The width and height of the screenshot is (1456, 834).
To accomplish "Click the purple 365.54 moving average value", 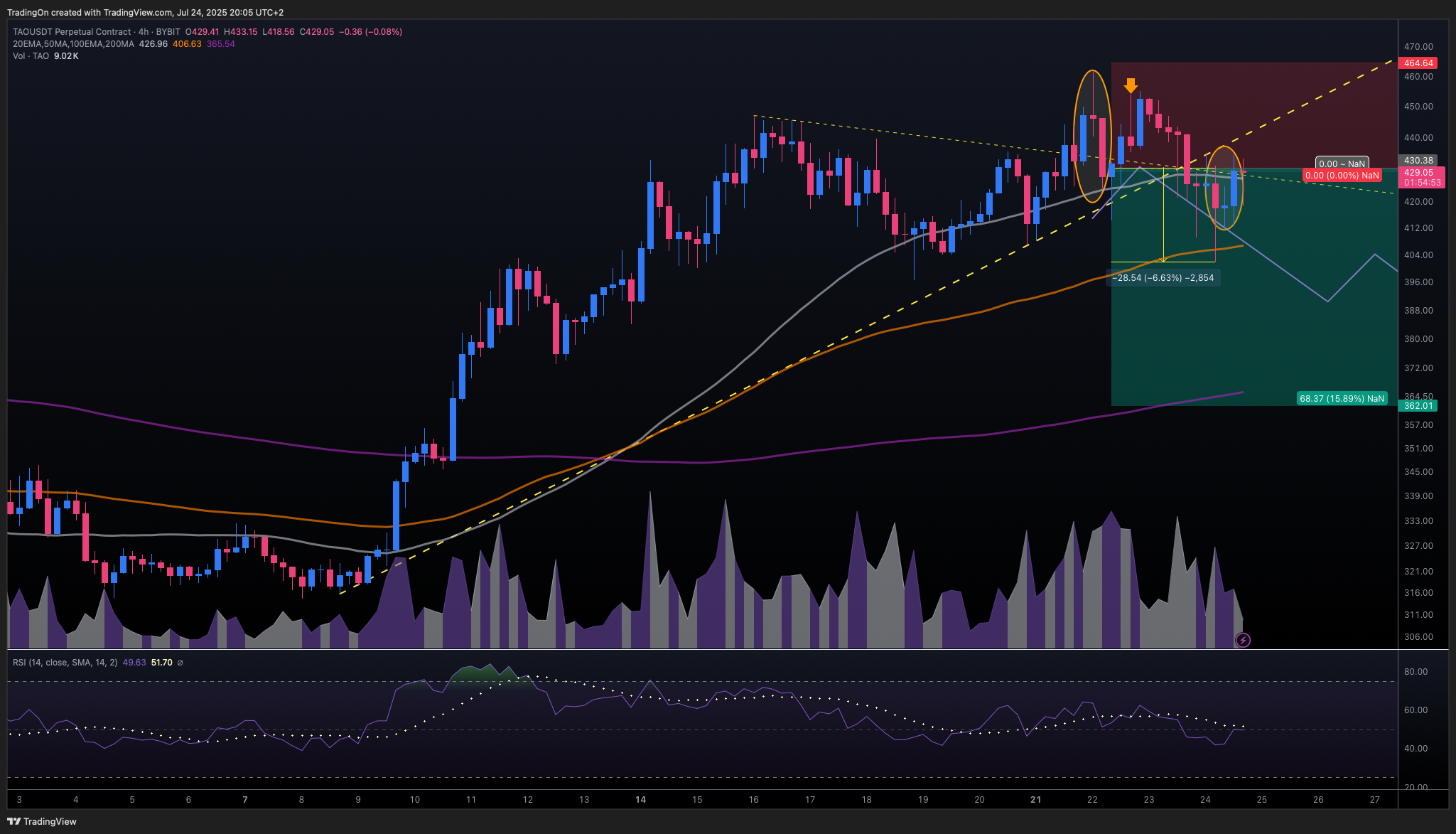I will coord(221,44).
